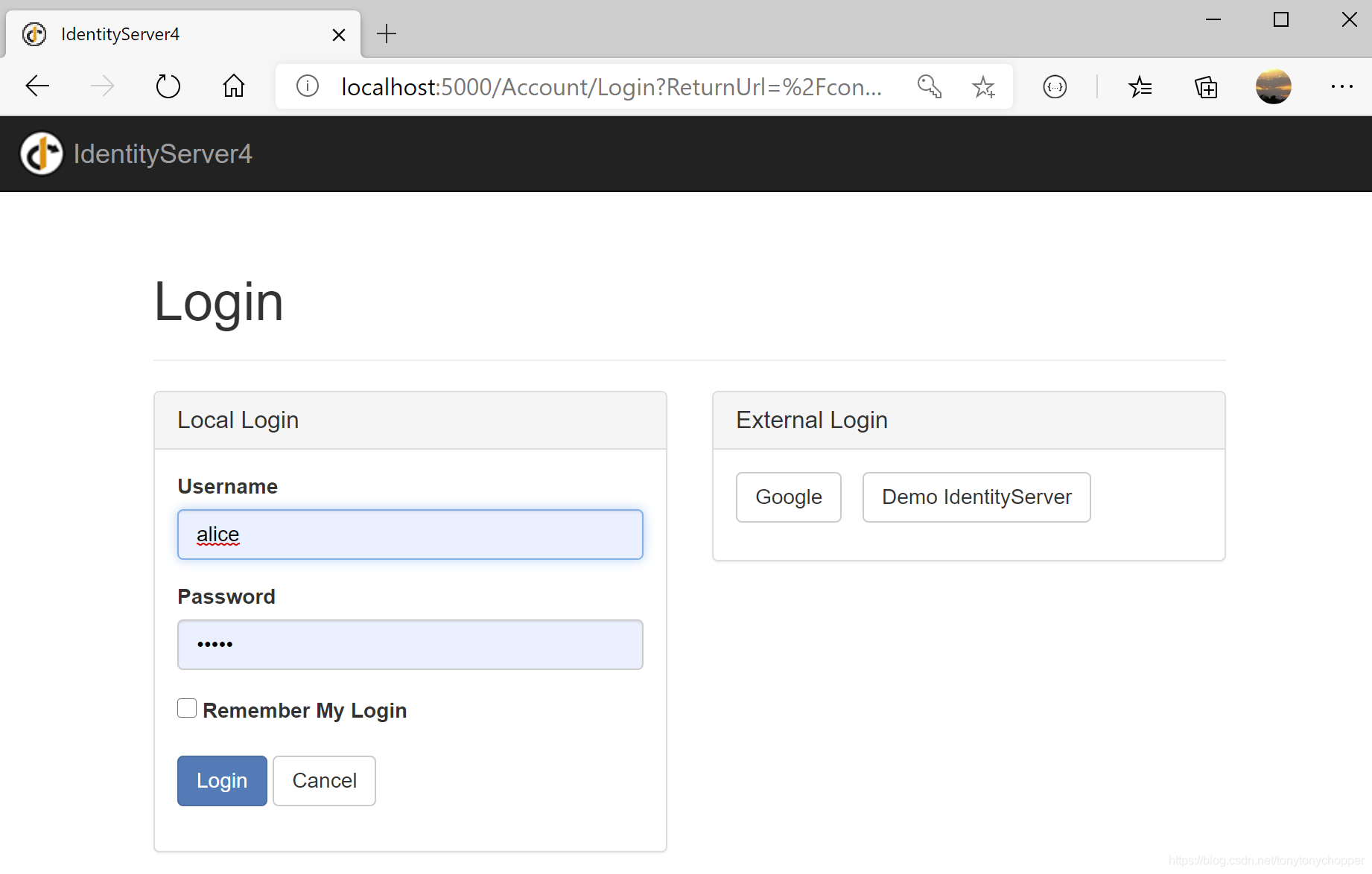The width and height of the screenshot is (1372, 874).
Task: Select the home icon in the toolbar
Action: tap(233, 86)
